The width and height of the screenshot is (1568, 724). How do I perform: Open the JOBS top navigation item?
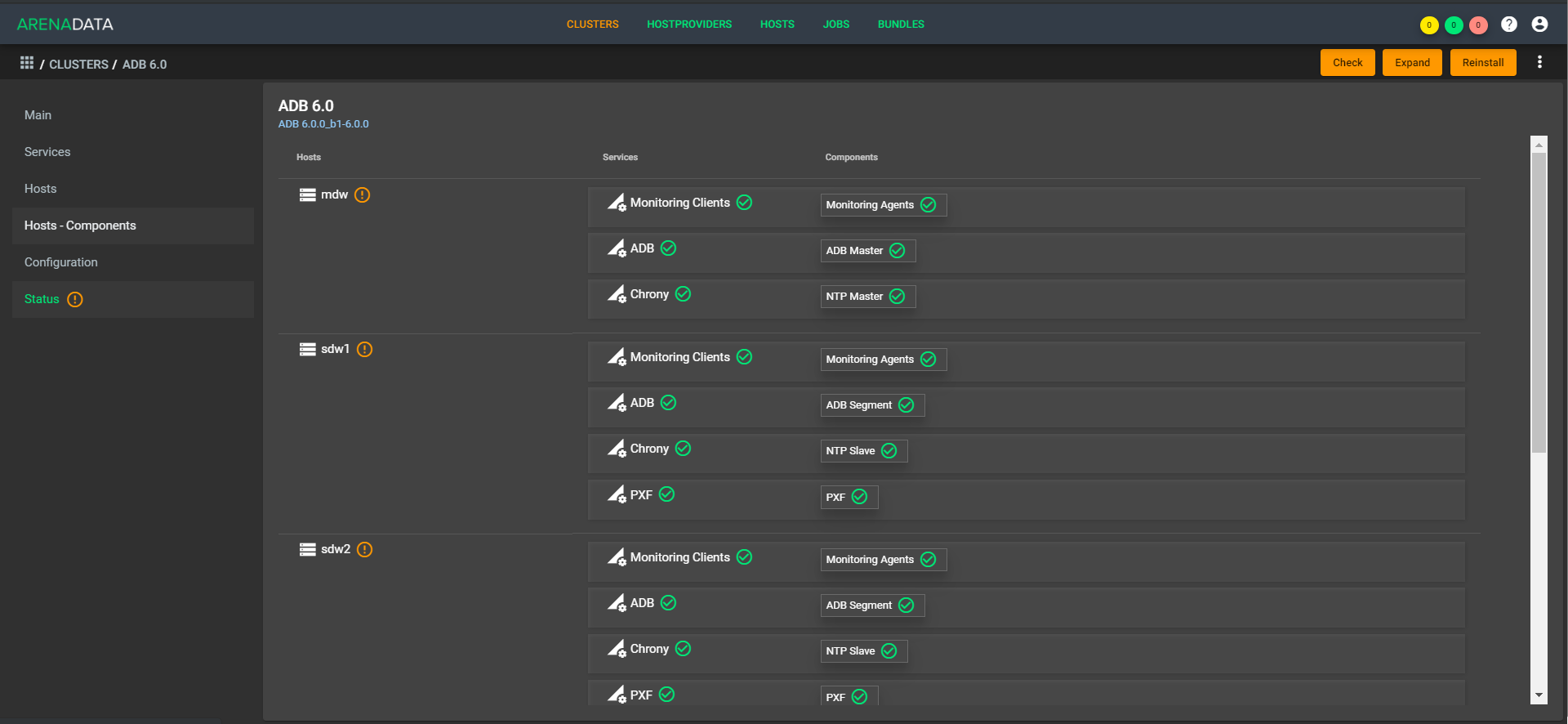point(836,25)
